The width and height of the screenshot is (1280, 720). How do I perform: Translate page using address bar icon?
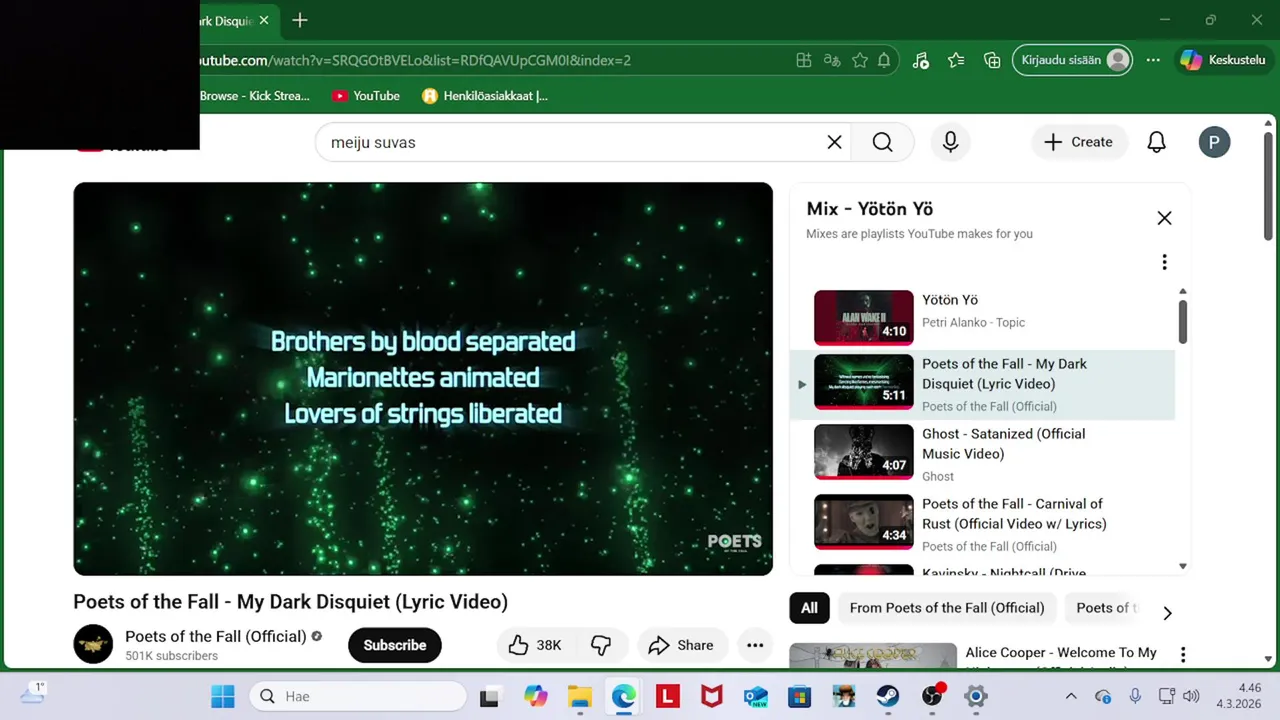831,60
